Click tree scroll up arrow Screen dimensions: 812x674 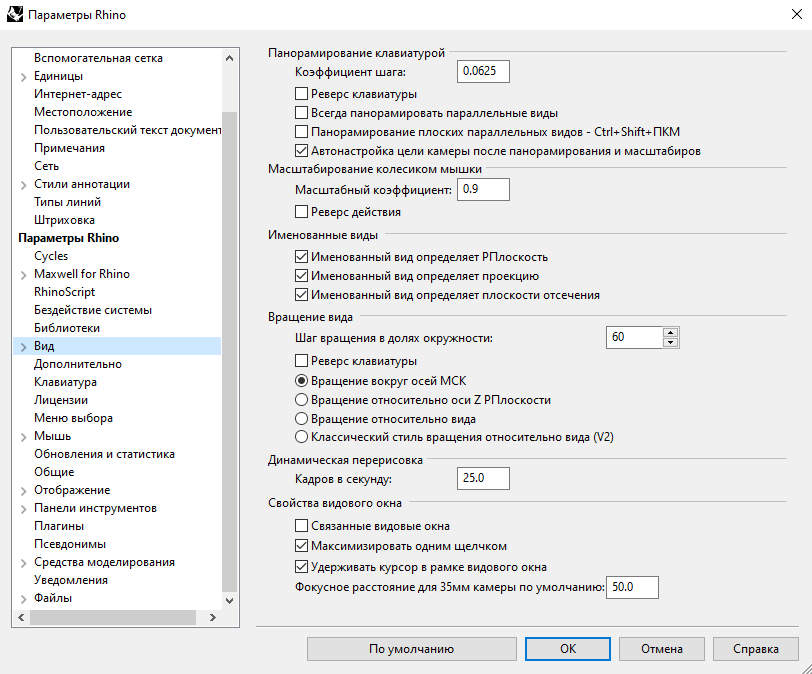tap(229, 58)
